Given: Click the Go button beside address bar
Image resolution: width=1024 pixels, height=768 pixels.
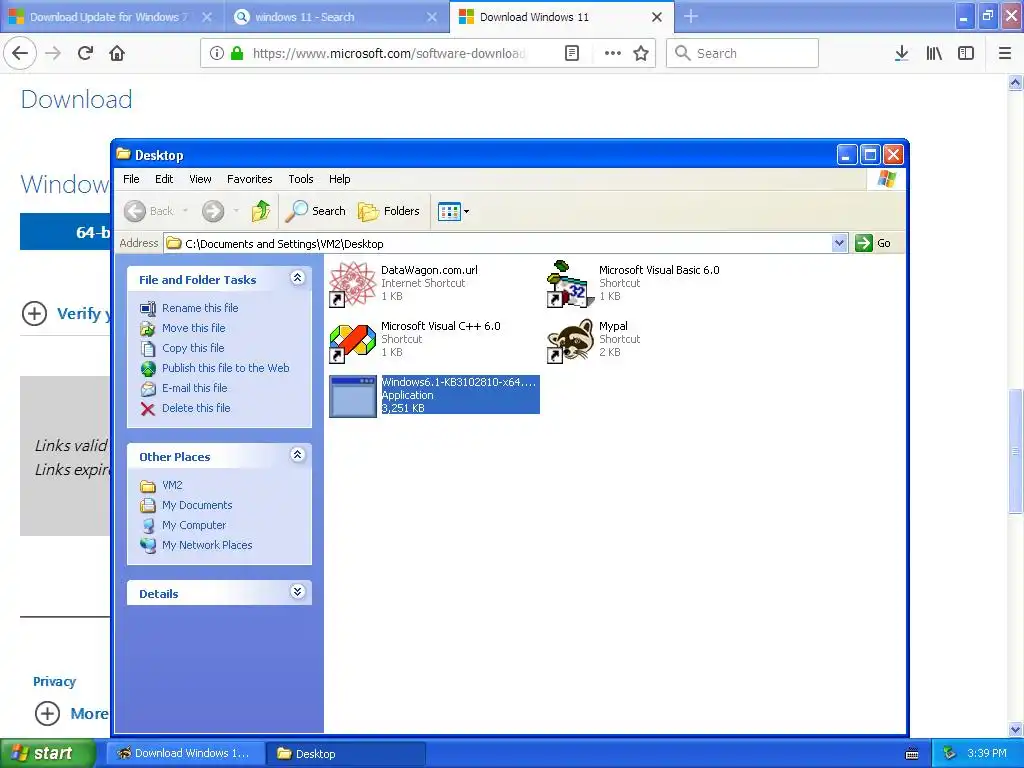Looking at the screenshot, I should 874,243.
